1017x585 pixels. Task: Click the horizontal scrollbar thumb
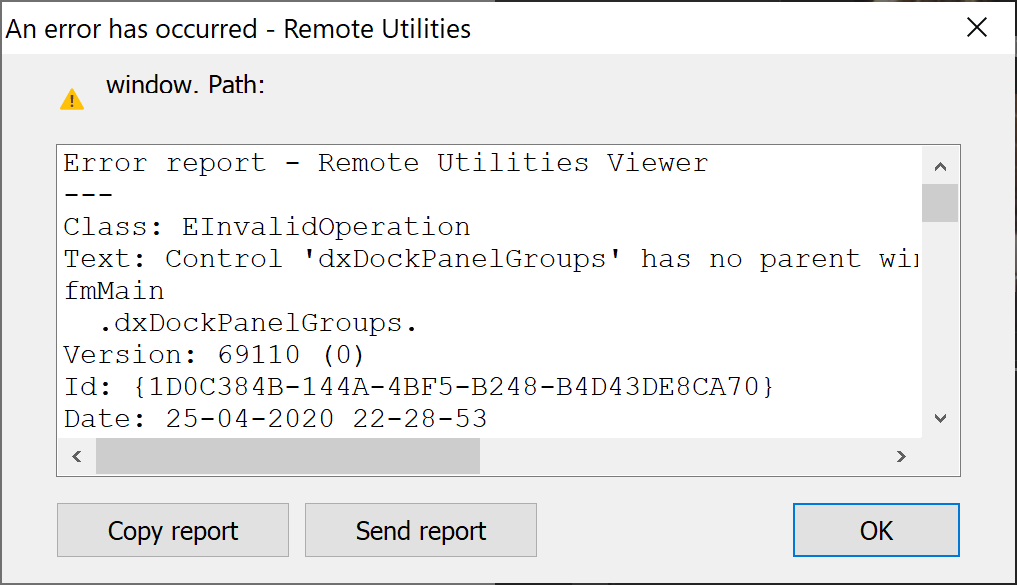click(288, 456)
